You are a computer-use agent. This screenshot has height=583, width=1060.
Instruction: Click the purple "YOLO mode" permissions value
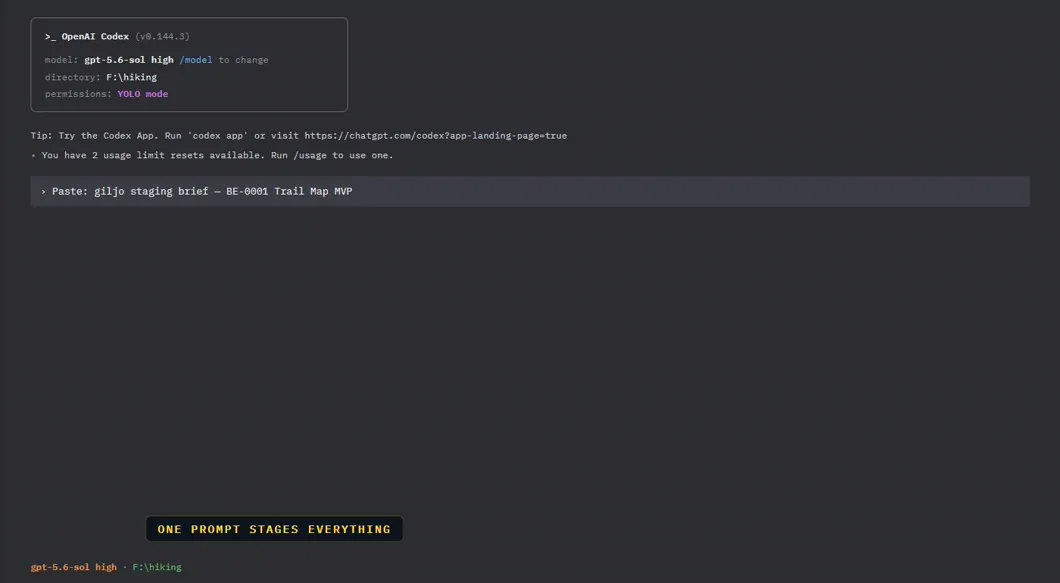click(143, 94)
